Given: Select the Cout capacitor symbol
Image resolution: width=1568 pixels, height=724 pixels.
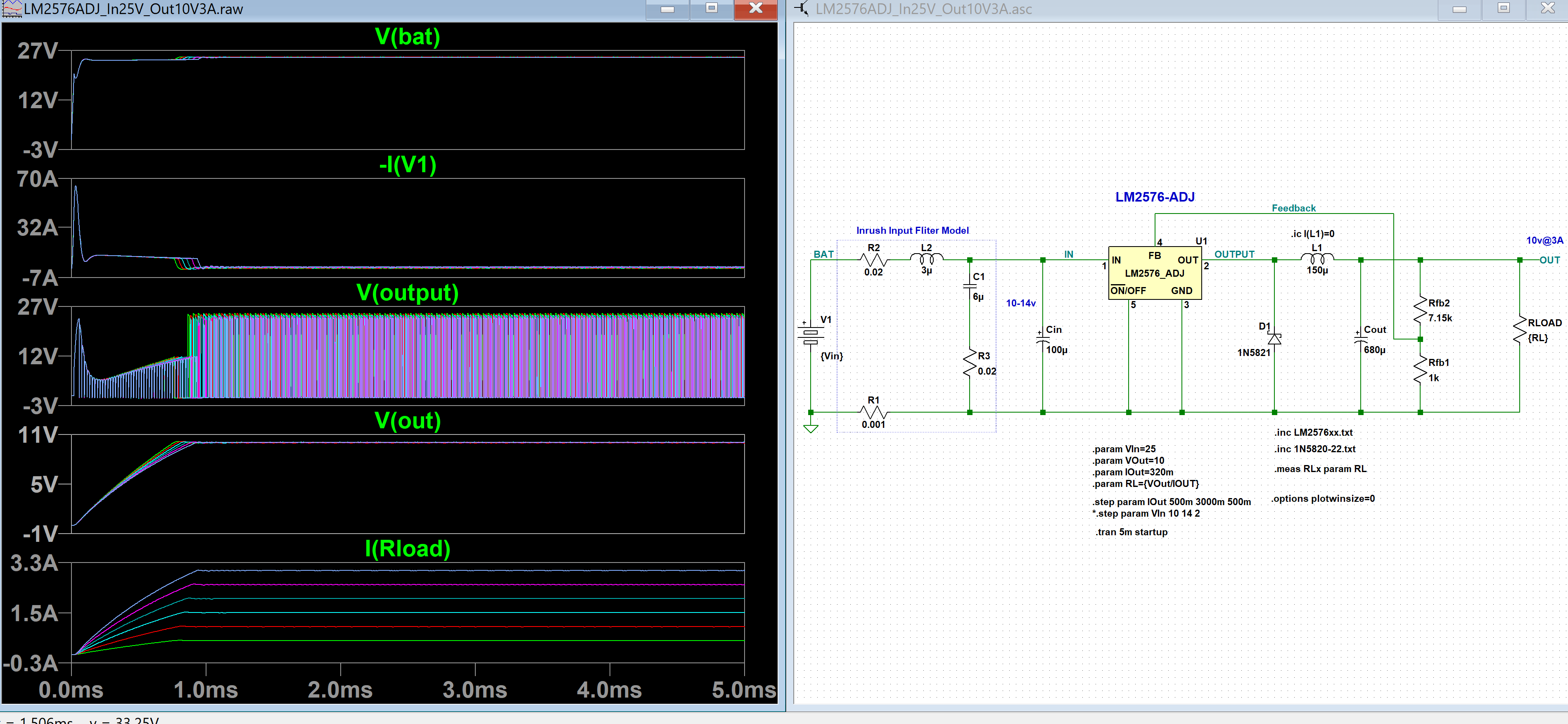Looking at the screenshot, I should (x=1360, y=339).
